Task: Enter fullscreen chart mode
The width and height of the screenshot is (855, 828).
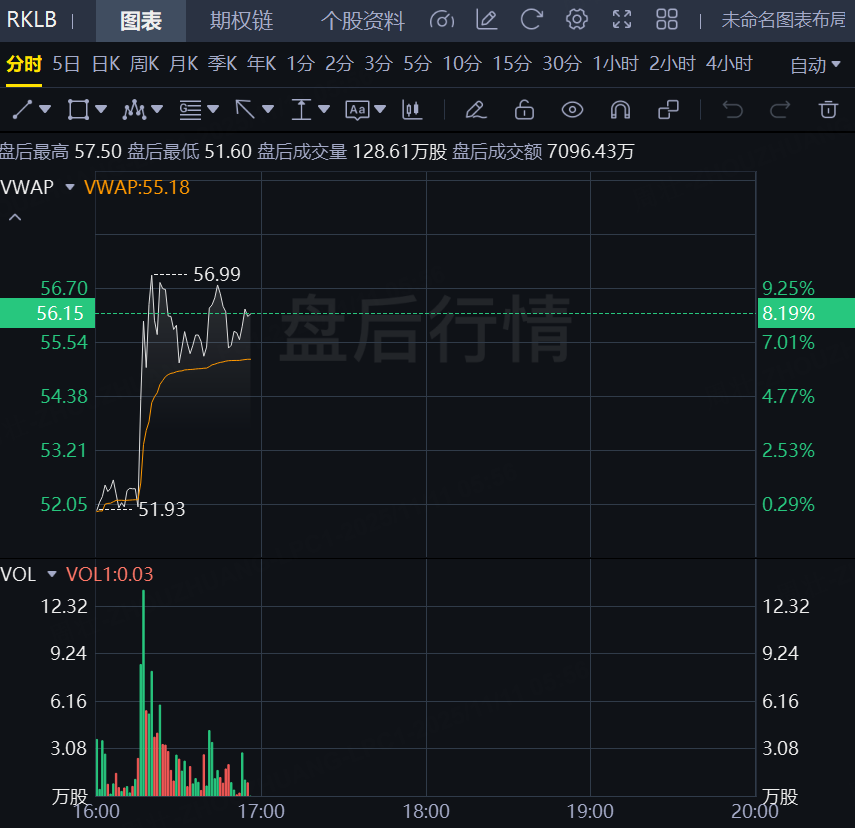Action: click(622, 20)
